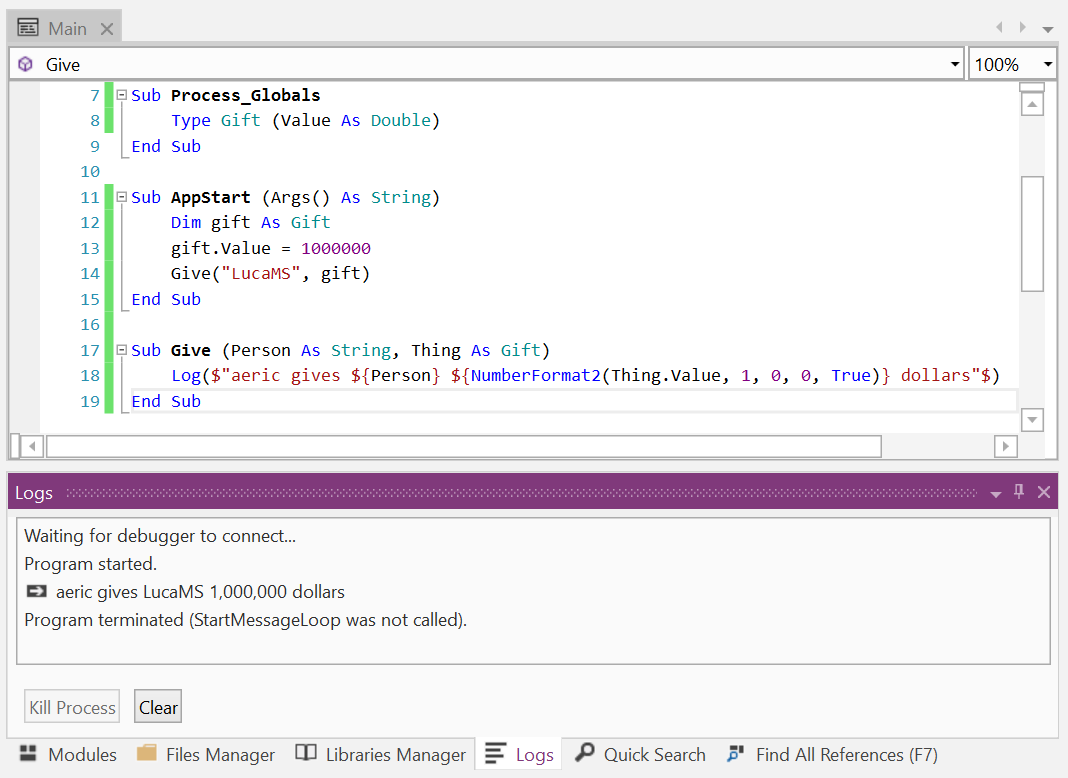Collapse the AppStart sub in the editor
Viewport: 1068px width, 778px height.
122,196
